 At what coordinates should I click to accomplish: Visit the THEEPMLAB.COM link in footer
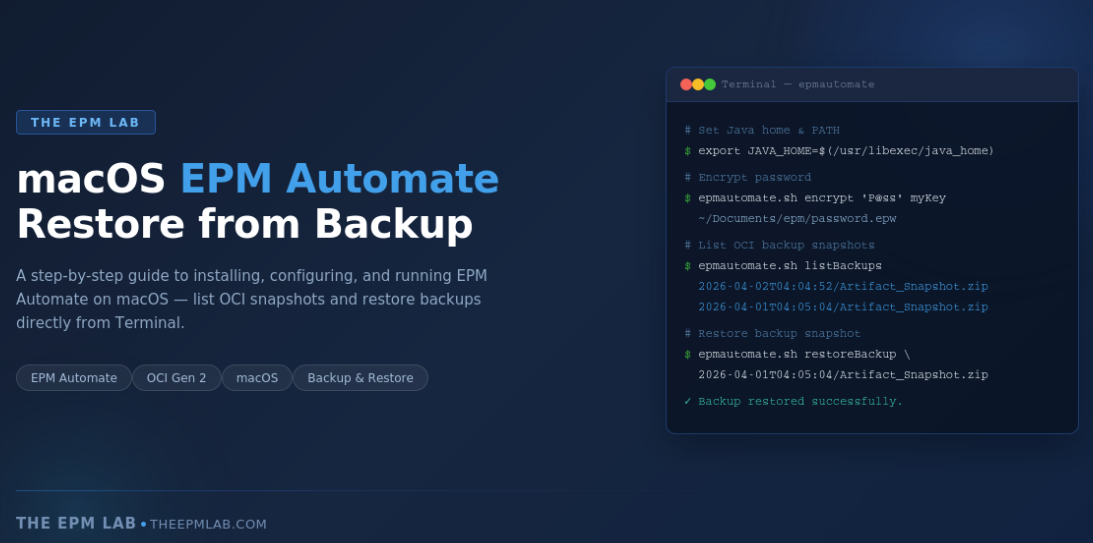click(x=208, y=524)
